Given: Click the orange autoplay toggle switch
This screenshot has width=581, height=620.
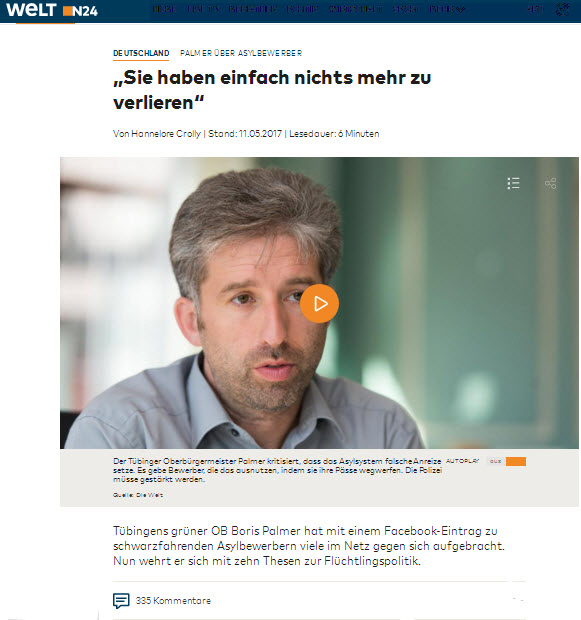Looking at the screenshot, I should 516,461.
